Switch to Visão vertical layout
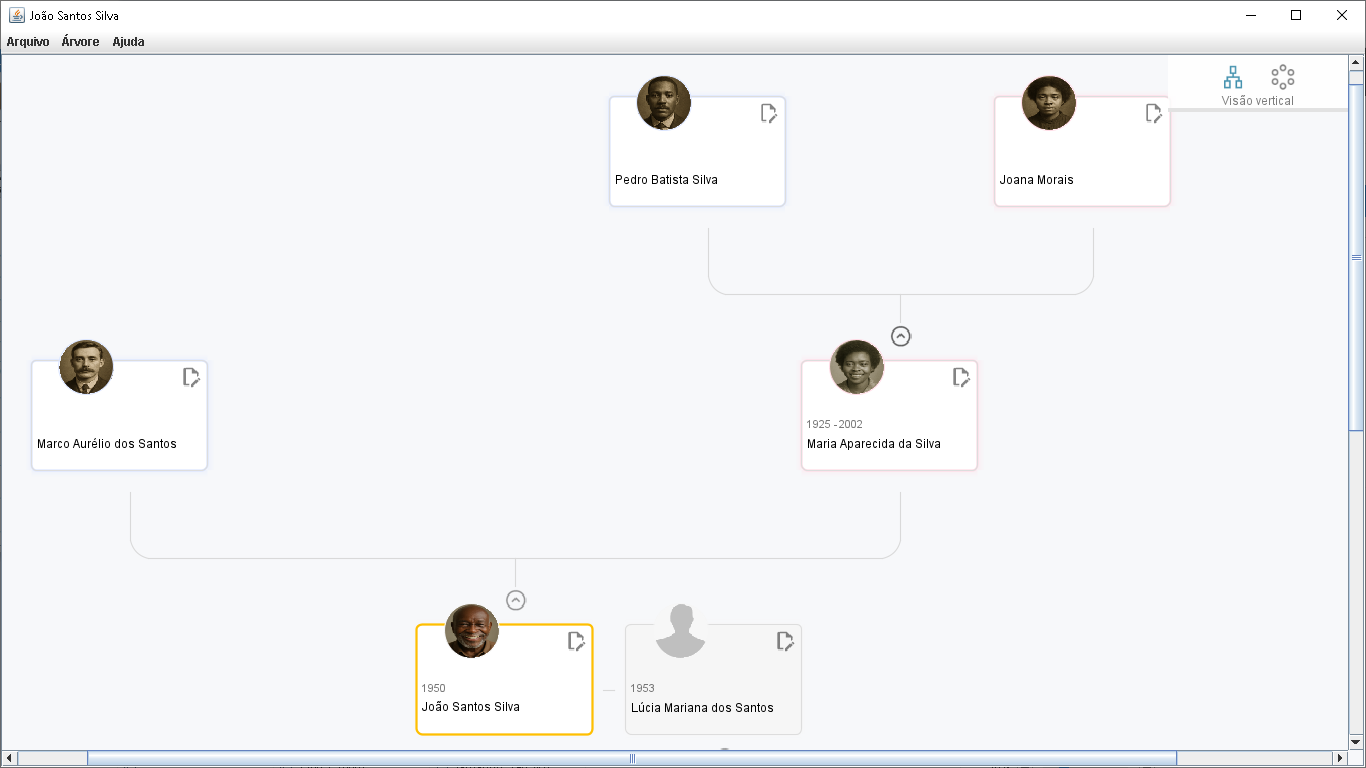The width and height of the screenshot is (1366, 768). click(x=1232, y=77)
